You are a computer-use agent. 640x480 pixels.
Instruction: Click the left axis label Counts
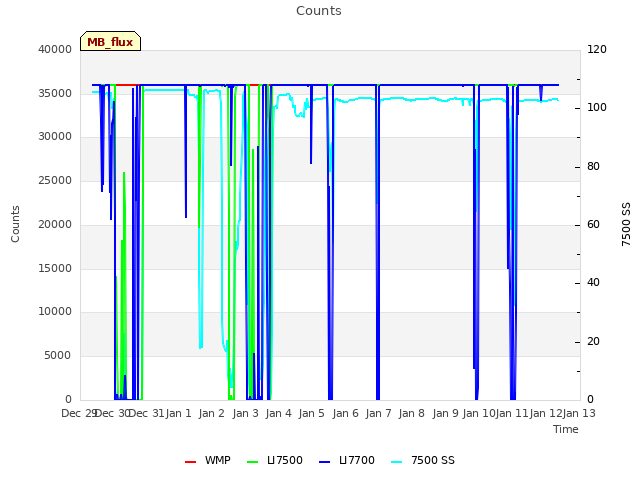(x=15, y=224)
